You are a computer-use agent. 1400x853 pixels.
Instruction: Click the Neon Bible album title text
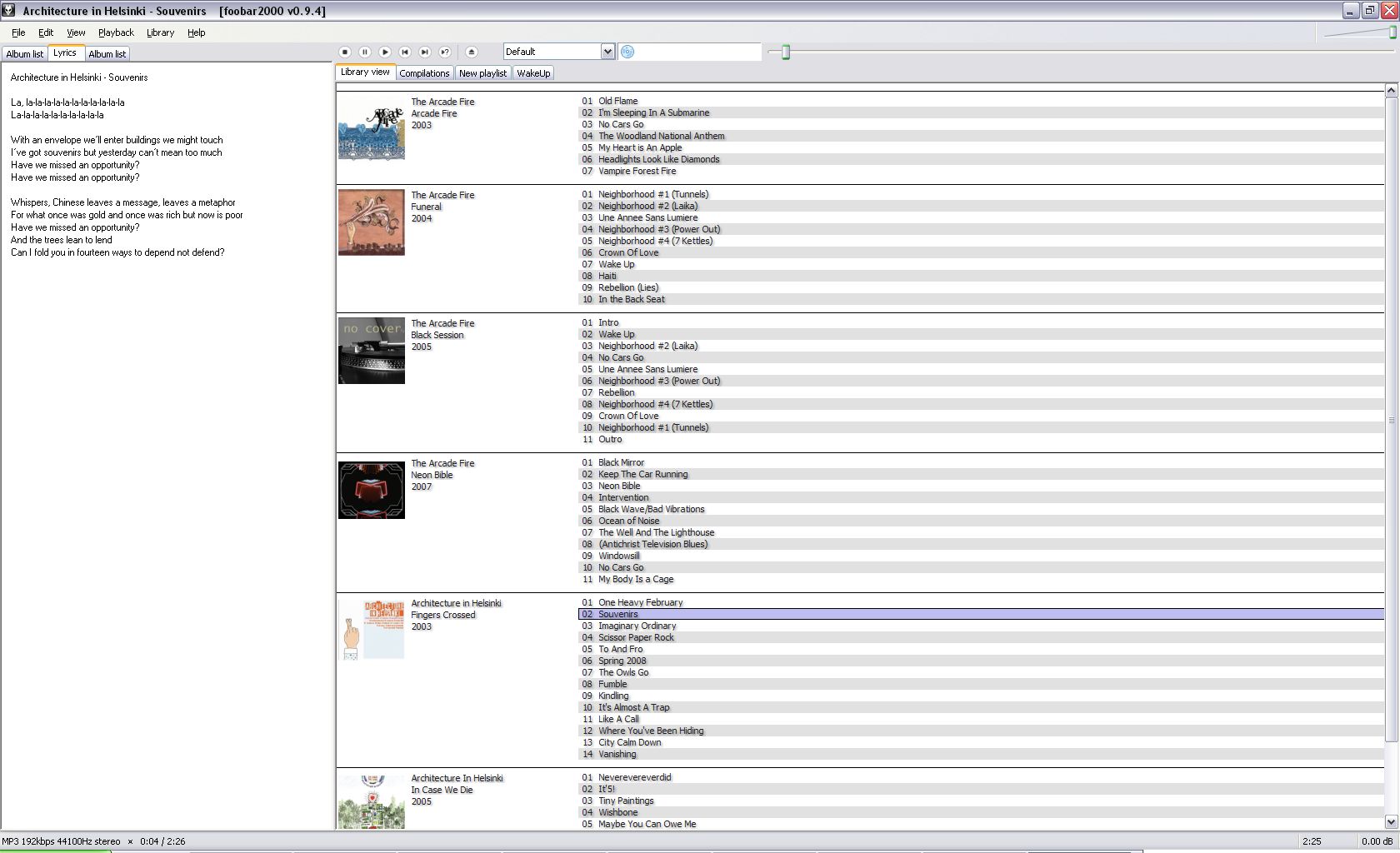(x=432, y=475)
